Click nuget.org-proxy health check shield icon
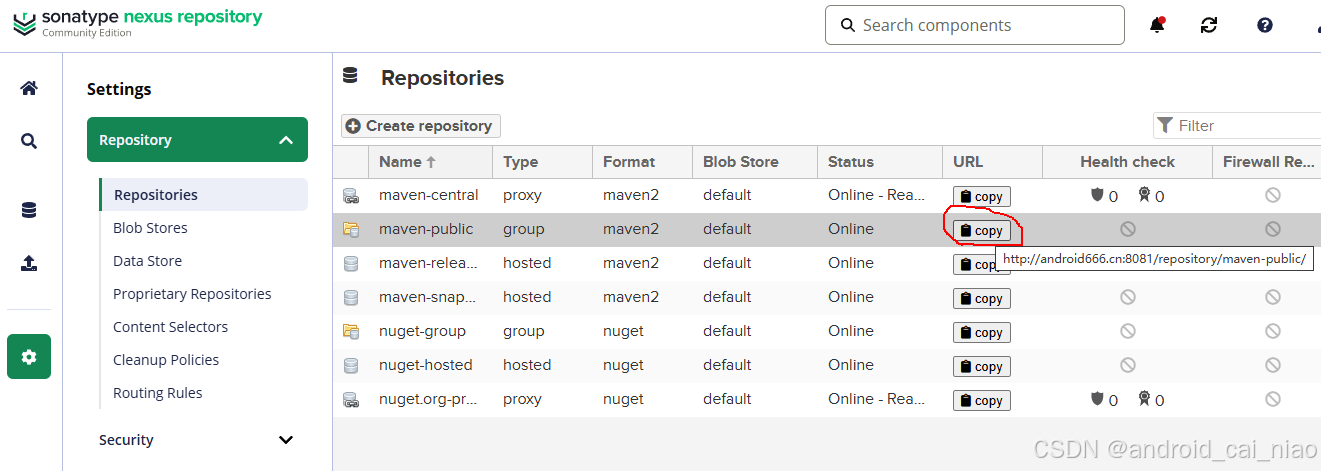The height and width of the screenshot is (471, 1321). point(1097,399)
